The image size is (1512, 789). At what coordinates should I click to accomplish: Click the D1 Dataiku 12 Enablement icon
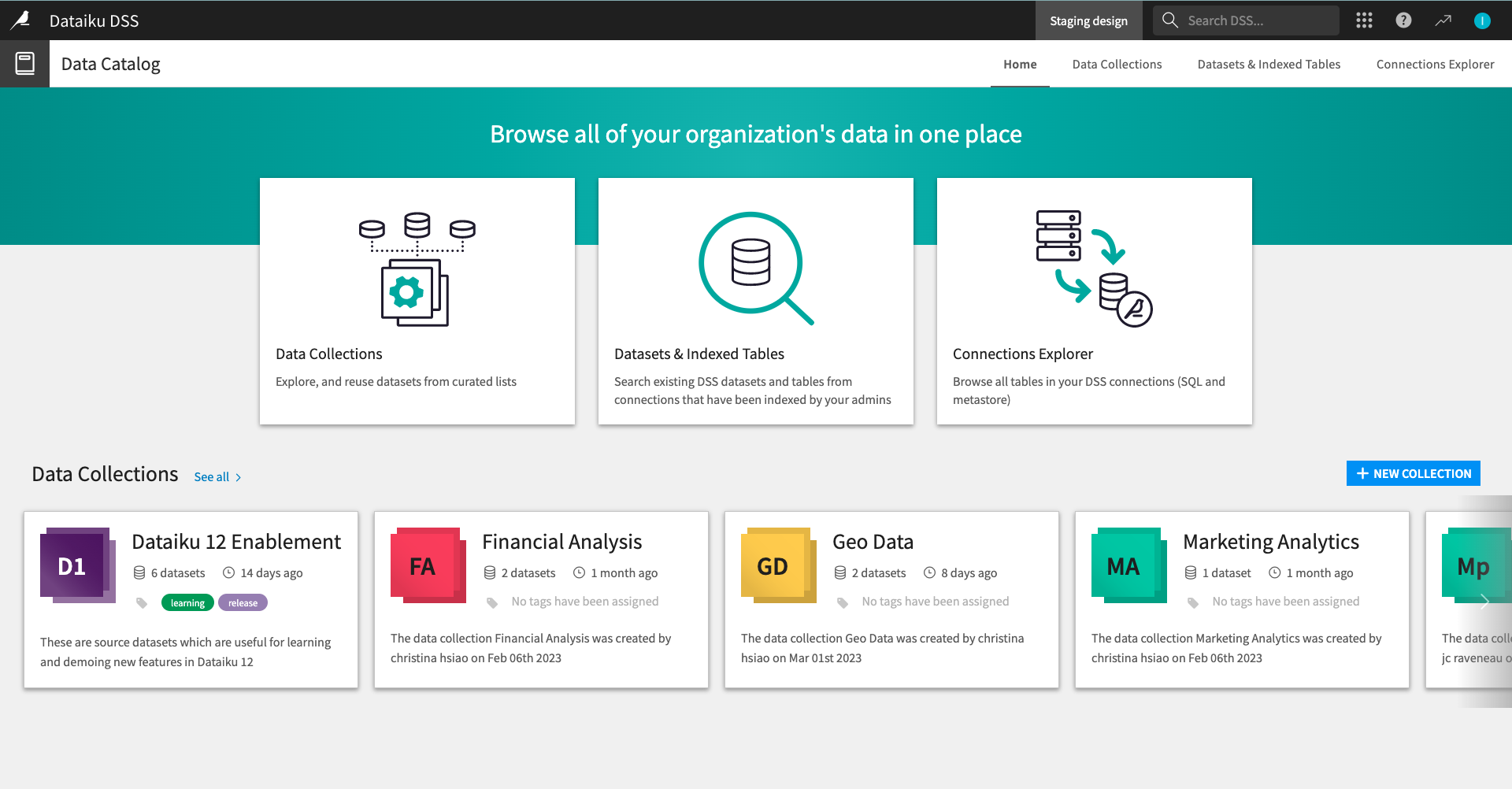[x=78, y=565]
